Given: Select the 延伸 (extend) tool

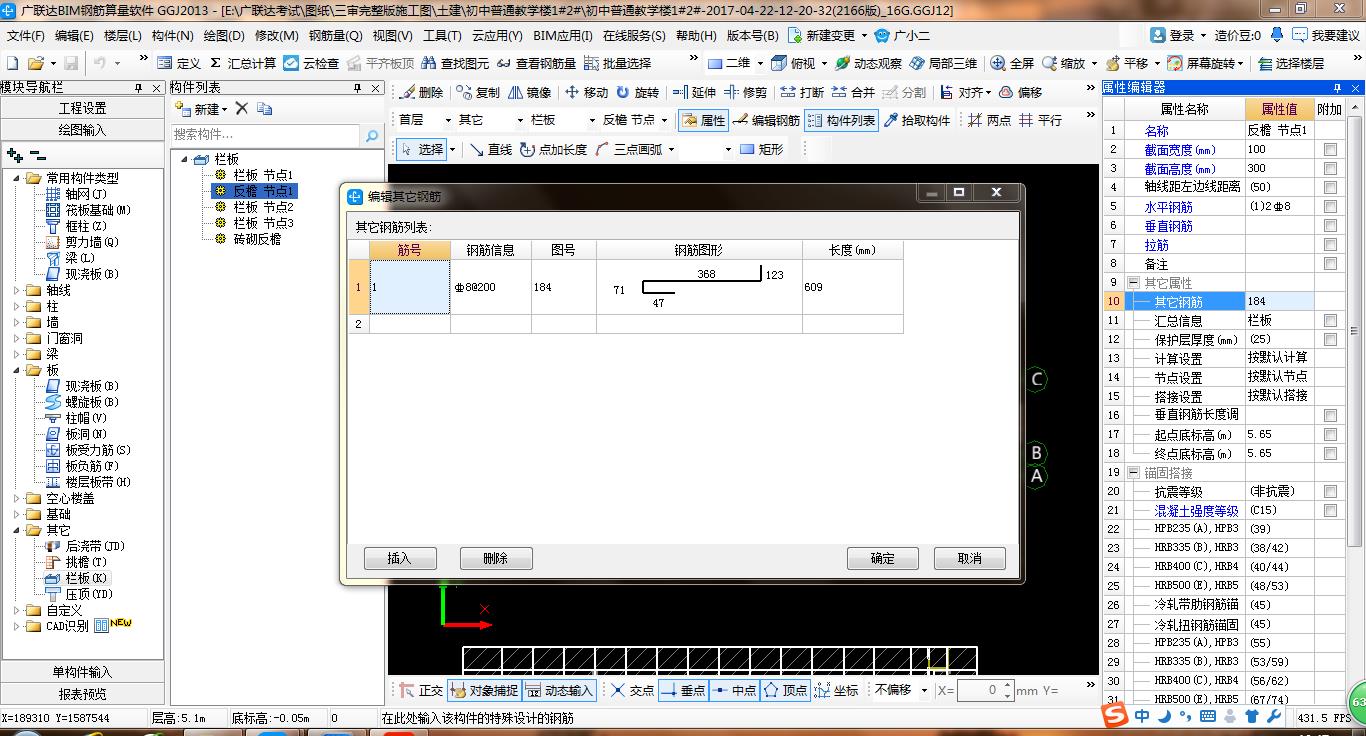Looking at the screenshot, I should [694, 92].
